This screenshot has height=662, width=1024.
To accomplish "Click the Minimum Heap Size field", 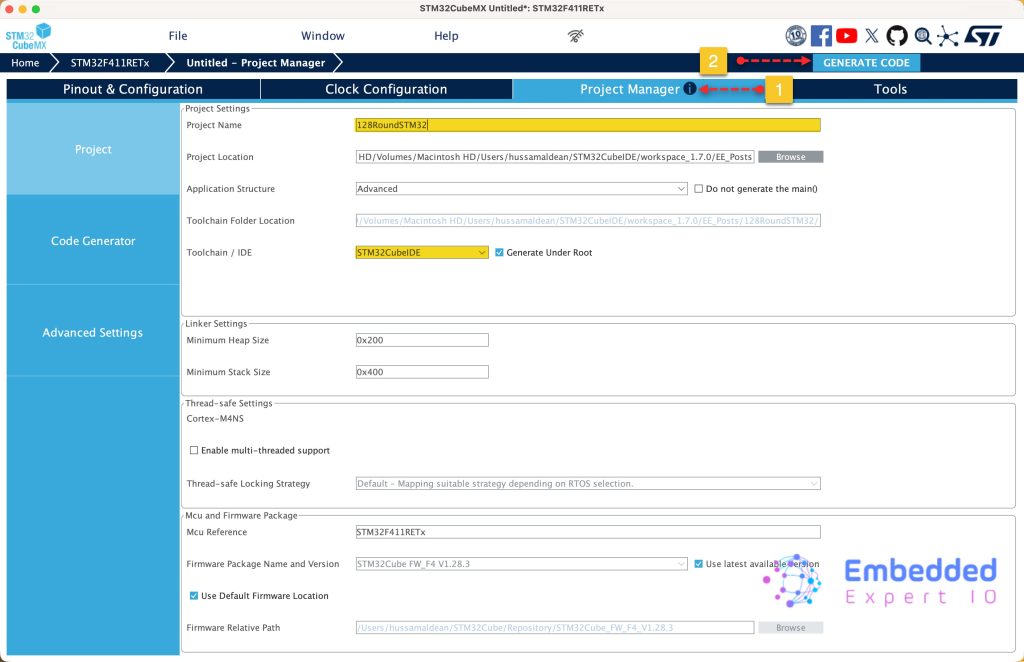I will 422,340.
